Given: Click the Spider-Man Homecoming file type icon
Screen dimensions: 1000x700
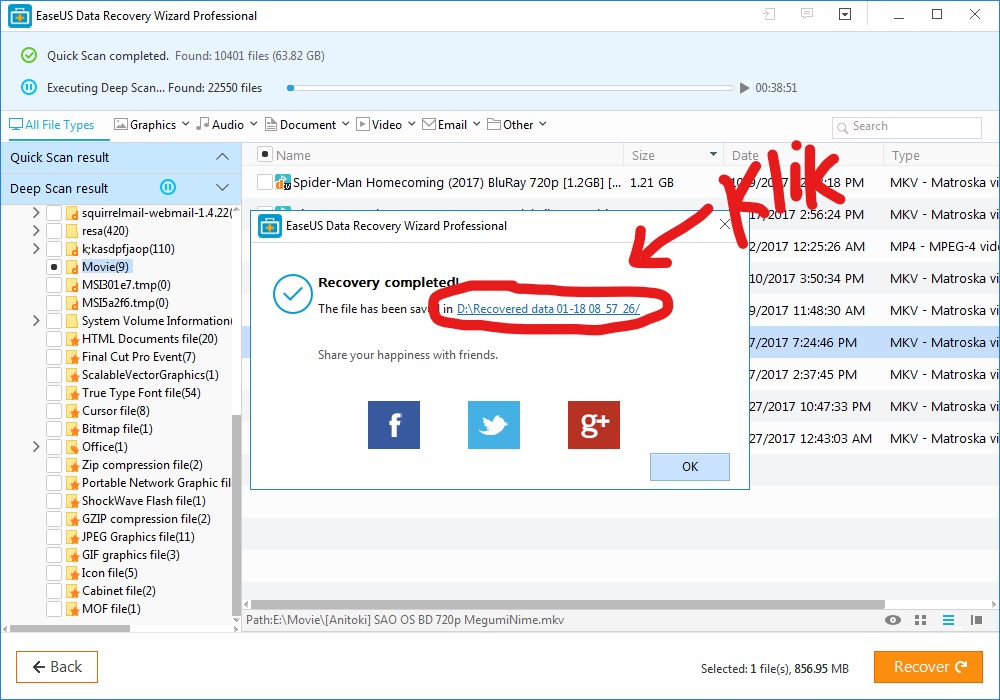Looking at the screenshot, I should tap(282, 182).
